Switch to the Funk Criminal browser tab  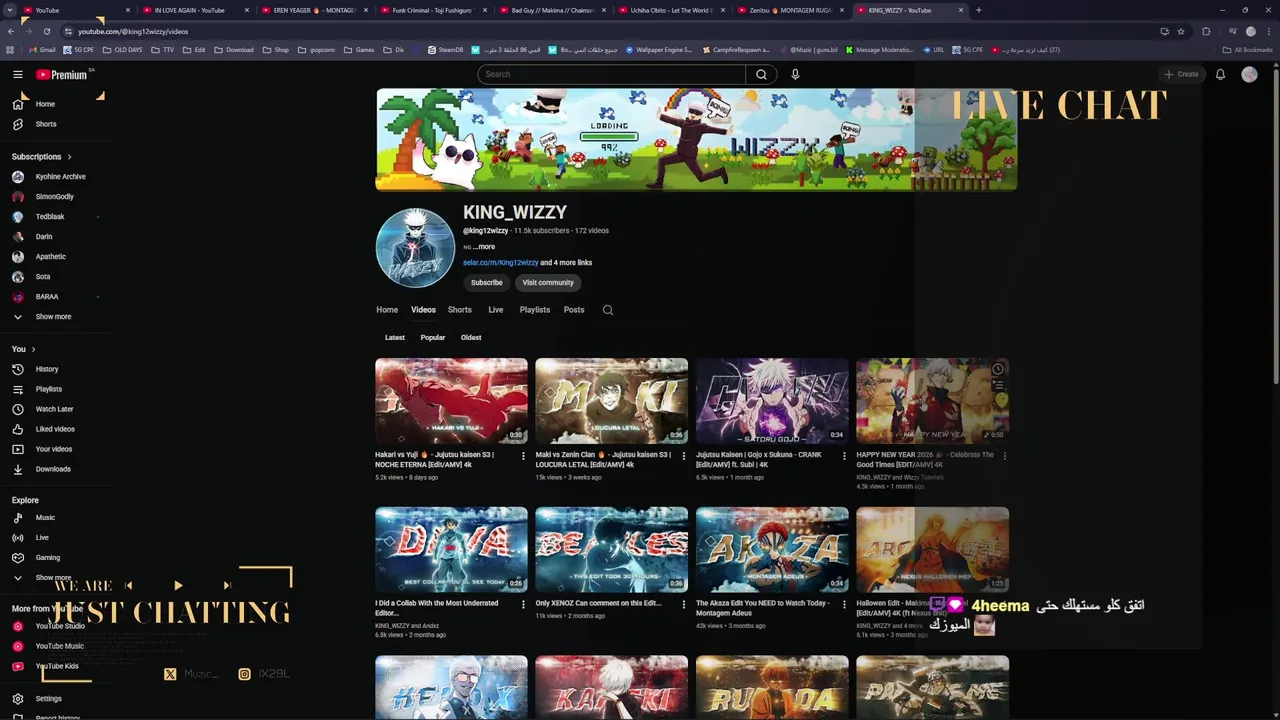[x=434, y=10]
